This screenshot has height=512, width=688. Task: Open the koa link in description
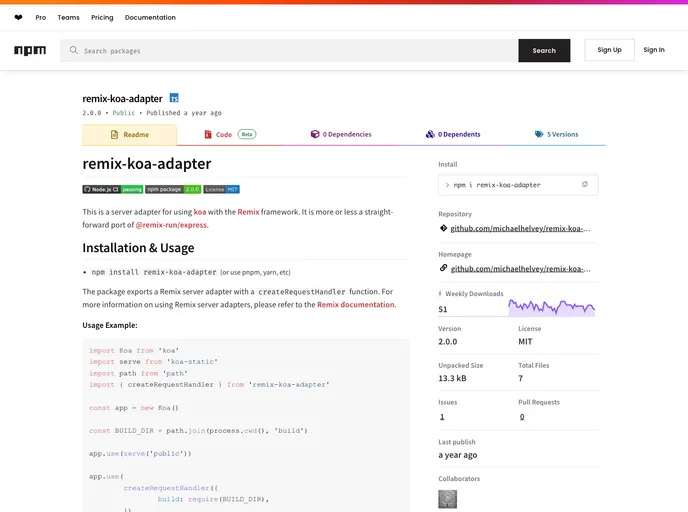tap(200, 212)
